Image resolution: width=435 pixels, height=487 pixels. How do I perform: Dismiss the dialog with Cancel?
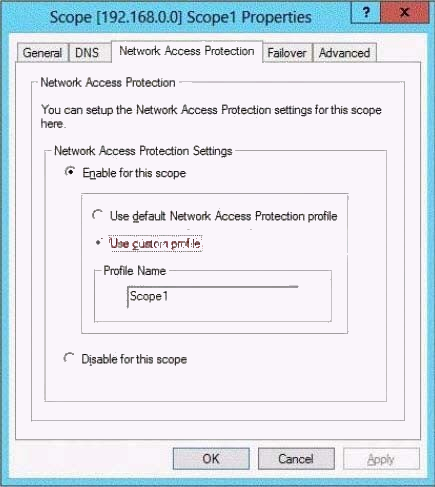pyautogui.click(x=296, y=459)
